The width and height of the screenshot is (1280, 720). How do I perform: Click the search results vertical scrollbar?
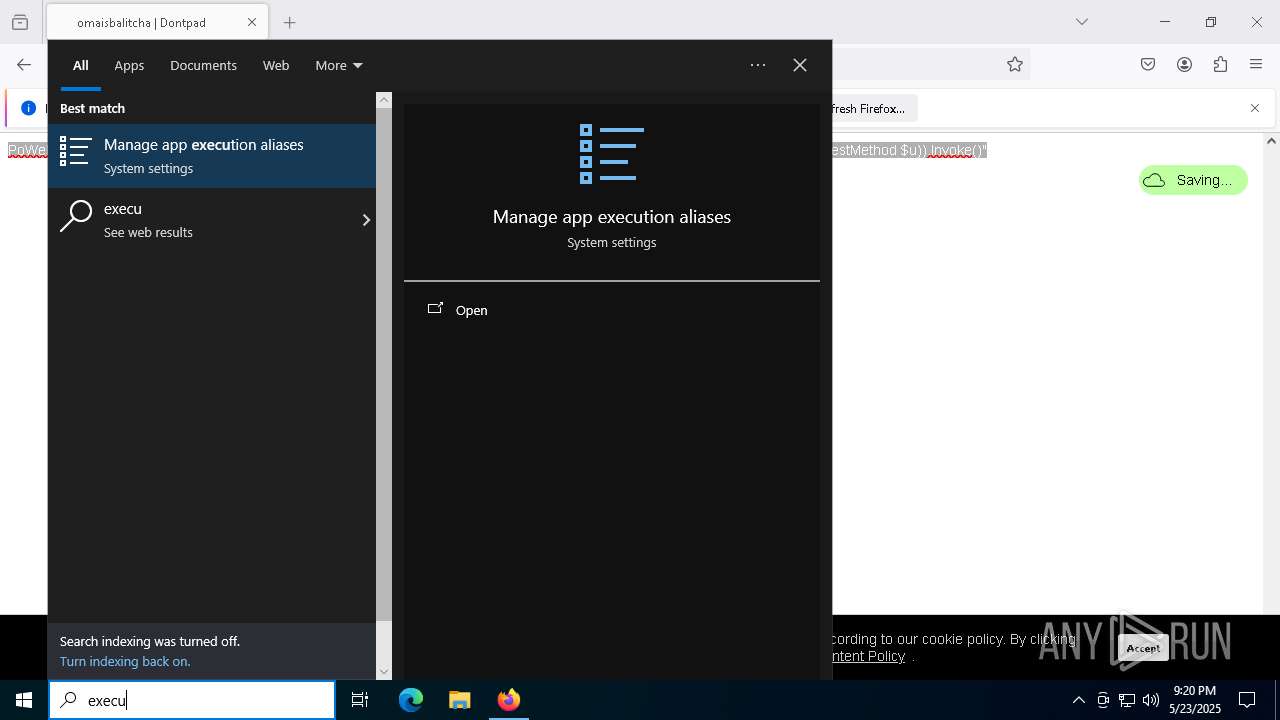pyautogui.click(x=384, y=365)
